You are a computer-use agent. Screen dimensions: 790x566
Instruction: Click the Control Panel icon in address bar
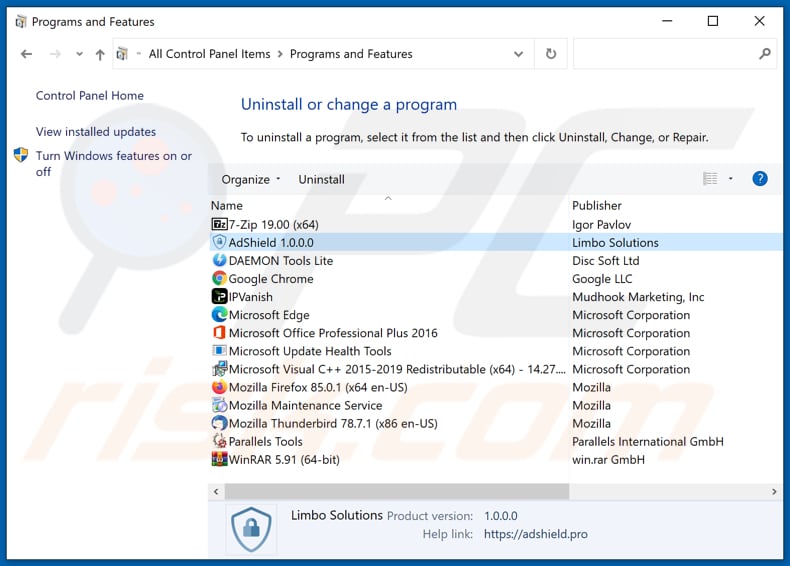[x=122, y=53]
